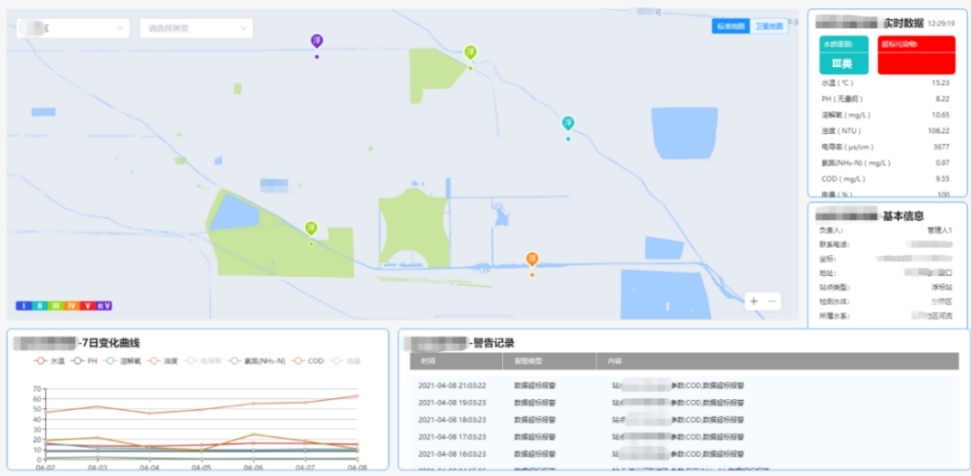
Task: Select the teal station marker on the map
Action: 568,123
